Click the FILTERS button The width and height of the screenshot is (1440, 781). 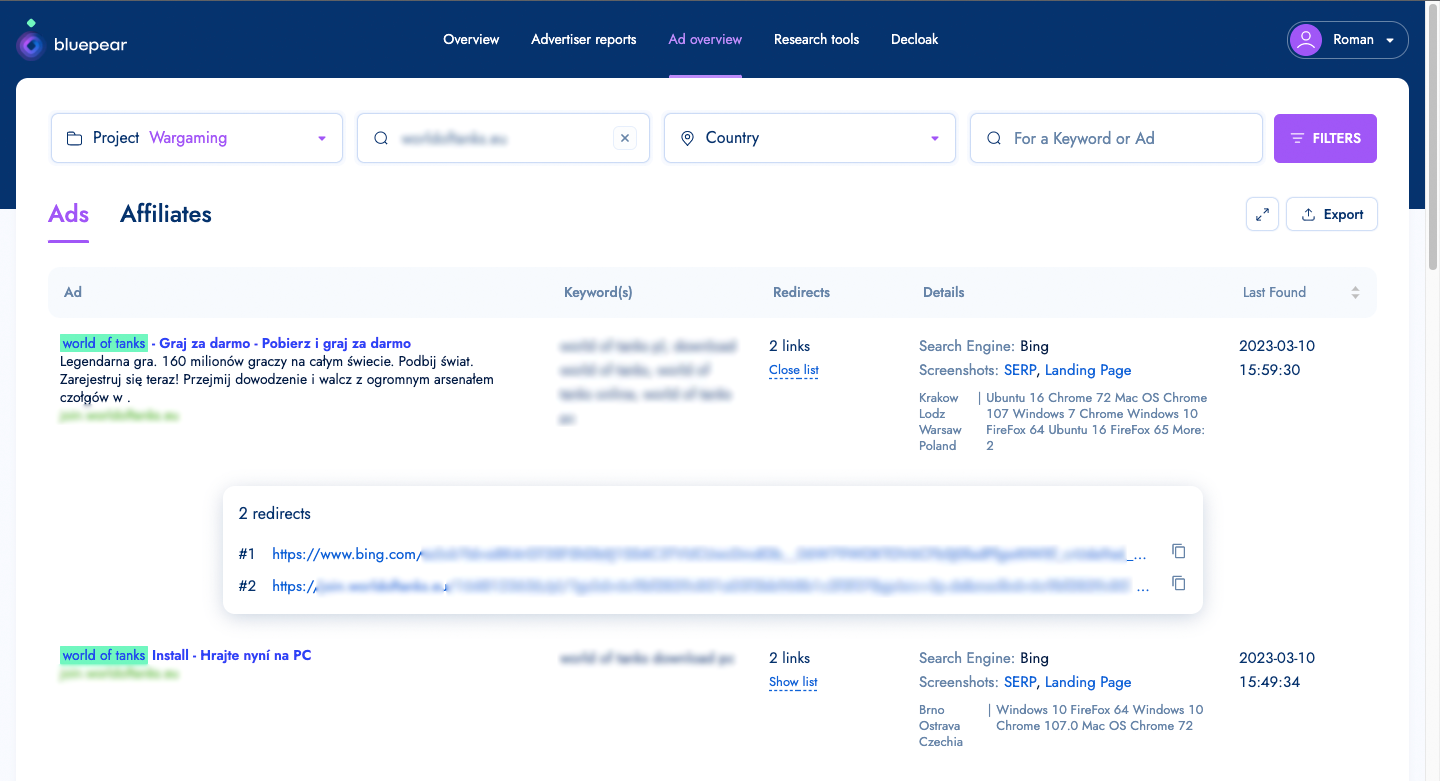coord(1324,138)
